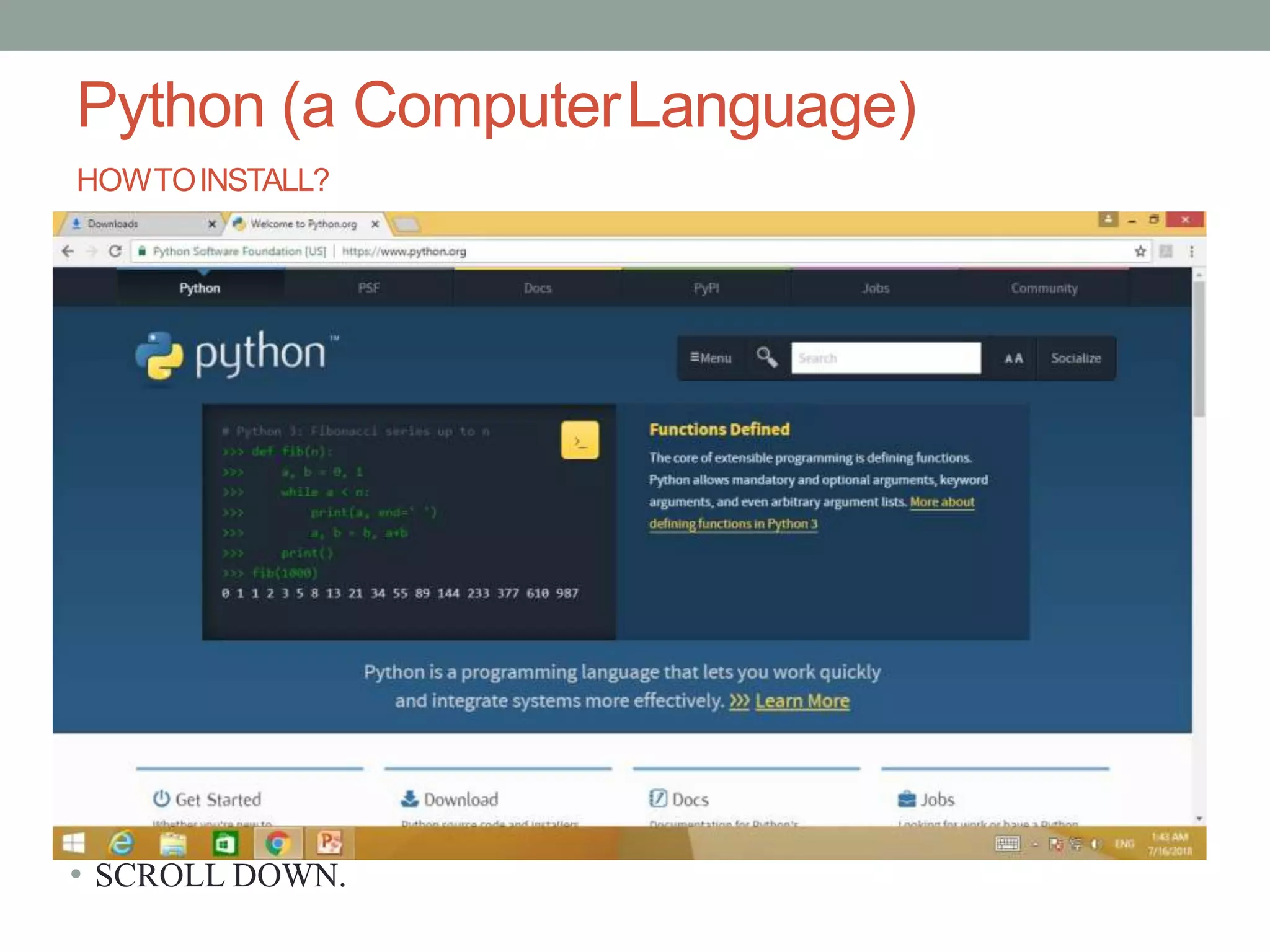This screenshot has width=1270, height=952.
Task: Click the Functions Defined heading
Action: [x=719, y=430]
